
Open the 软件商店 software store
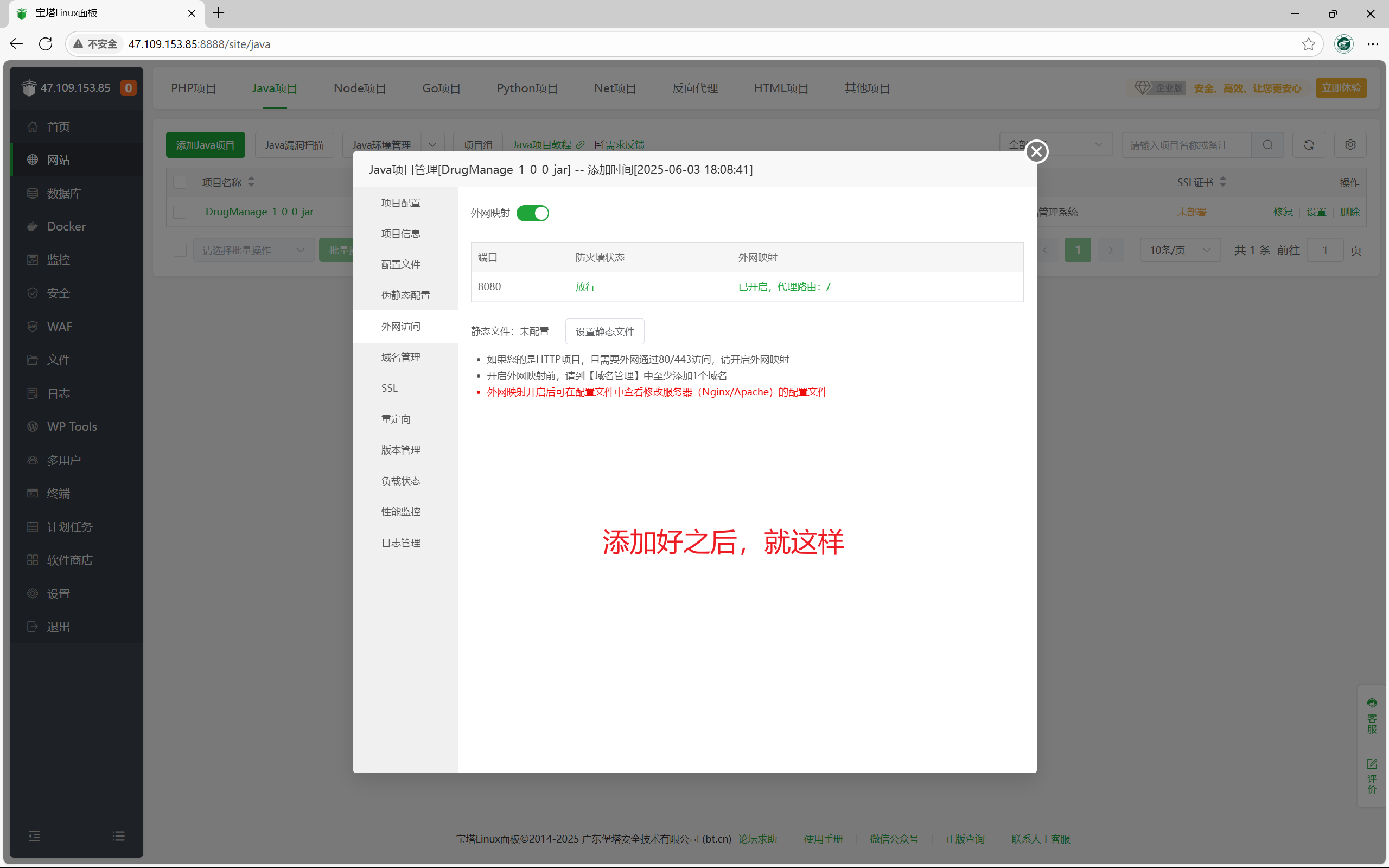coord(69,560)
